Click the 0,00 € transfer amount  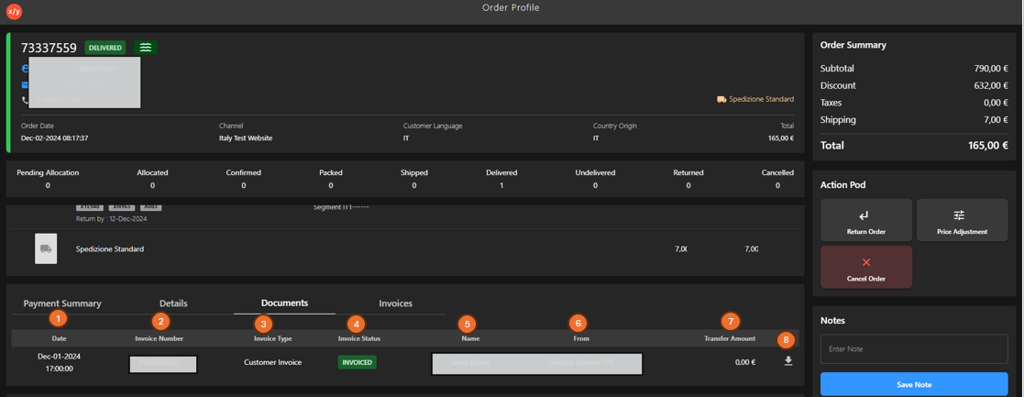pyautogui.click(x=745, y=362)
